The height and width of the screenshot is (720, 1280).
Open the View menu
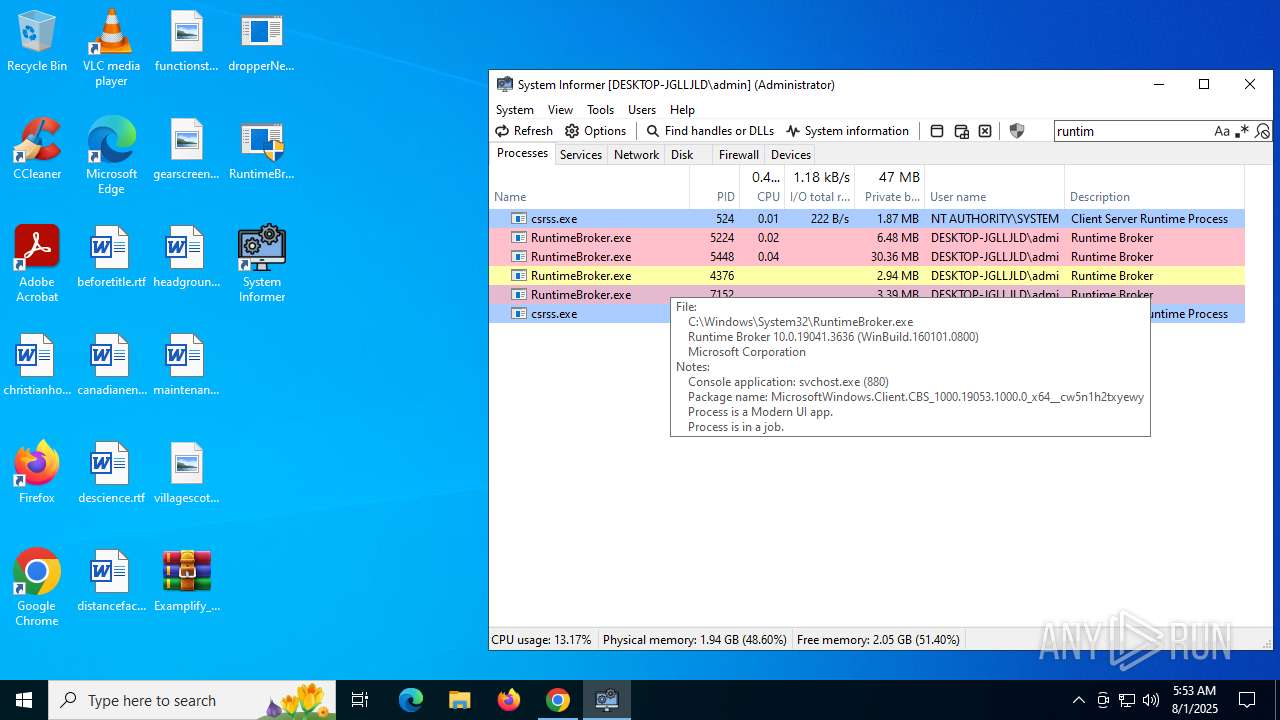pos(560,110)
